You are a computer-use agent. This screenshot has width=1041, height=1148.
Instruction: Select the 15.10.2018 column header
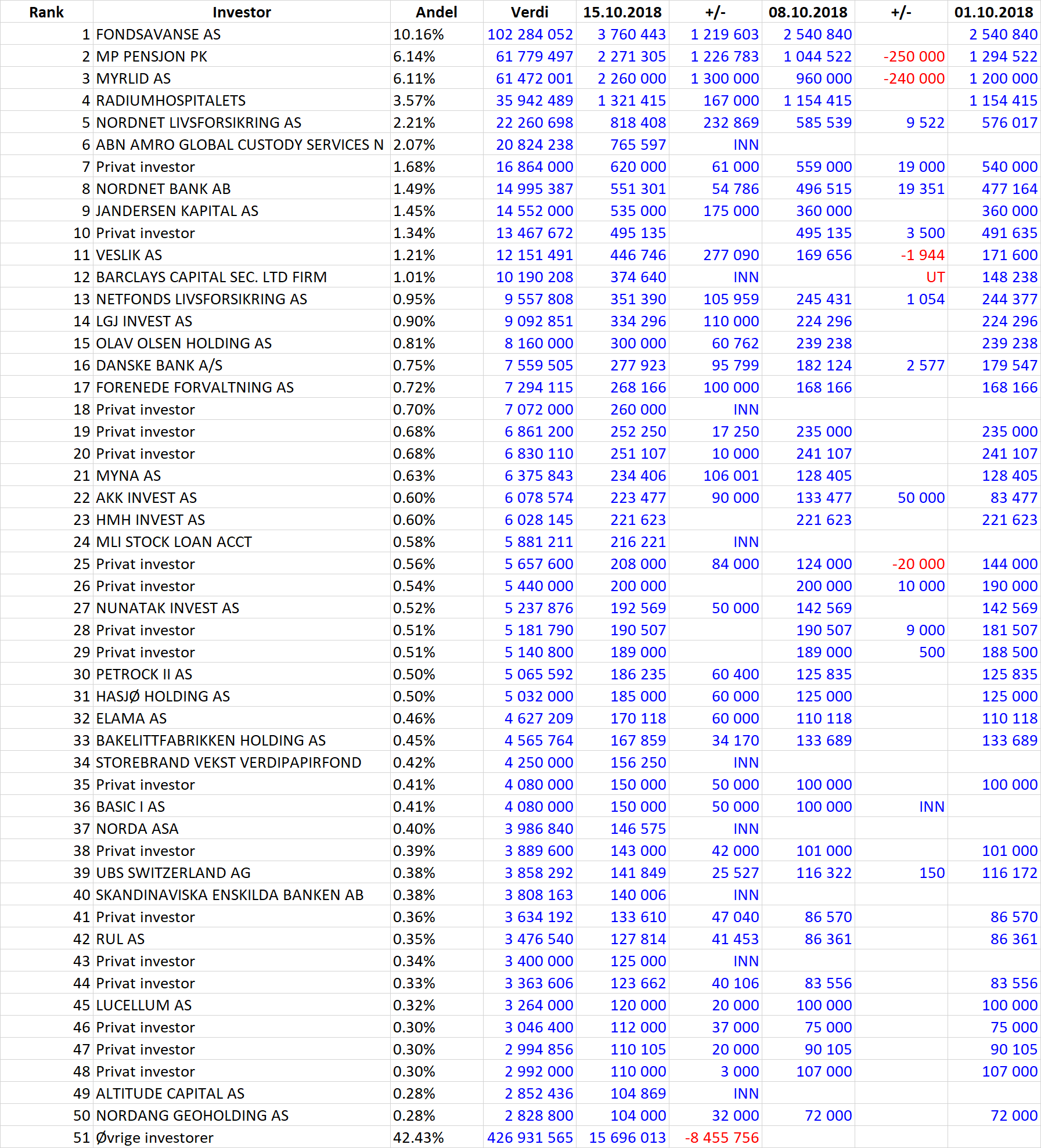point(622,12)
